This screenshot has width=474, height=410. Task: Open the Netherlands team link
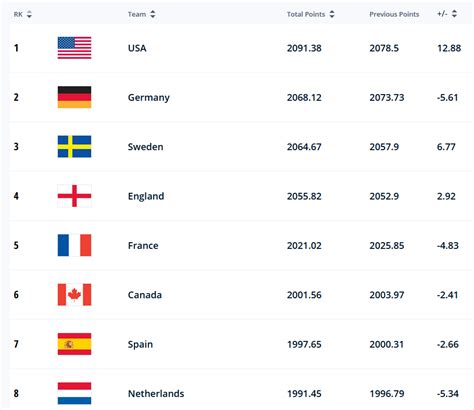[156, 393]
